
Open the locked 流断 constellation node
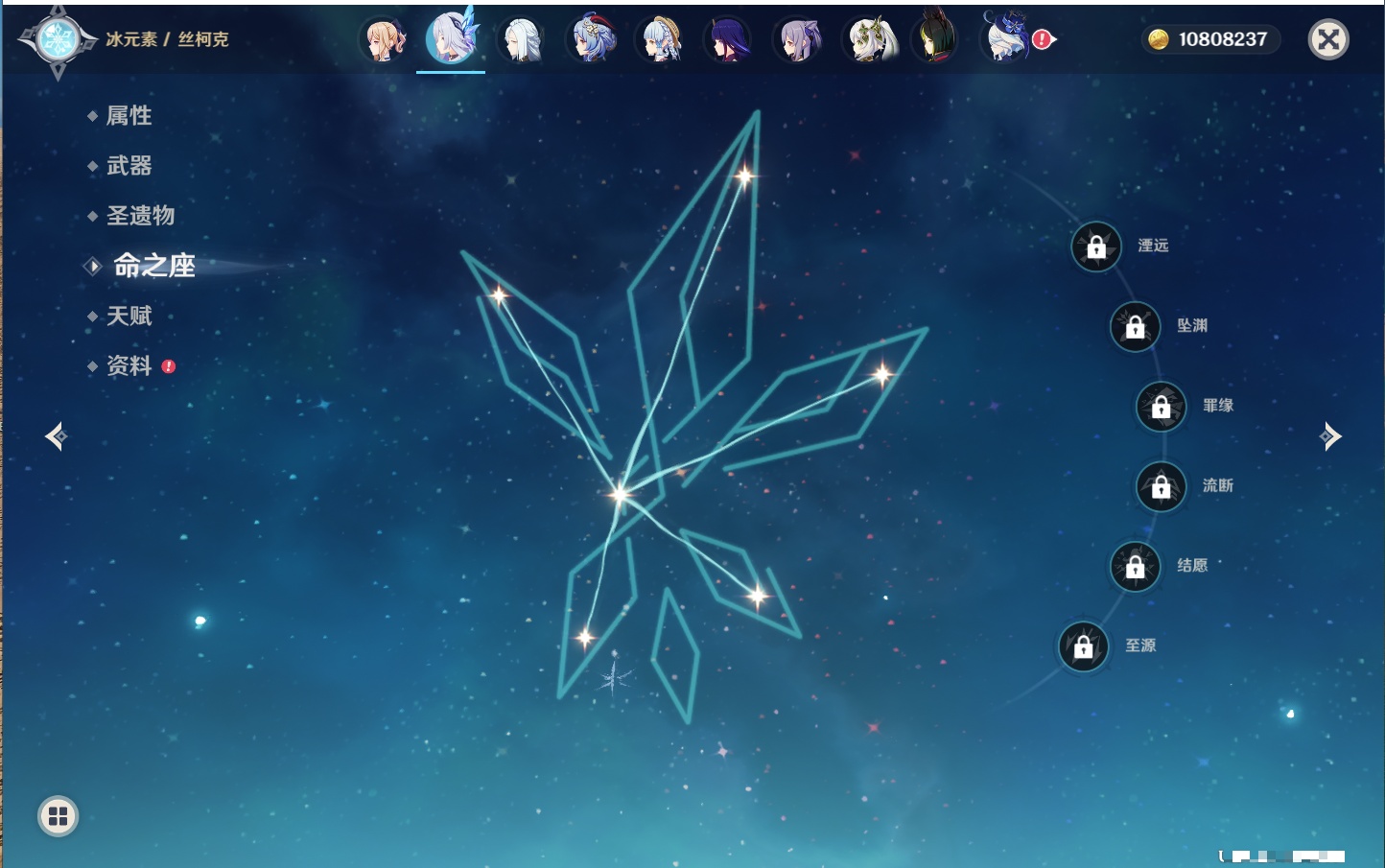click(x=1162, y=486)
